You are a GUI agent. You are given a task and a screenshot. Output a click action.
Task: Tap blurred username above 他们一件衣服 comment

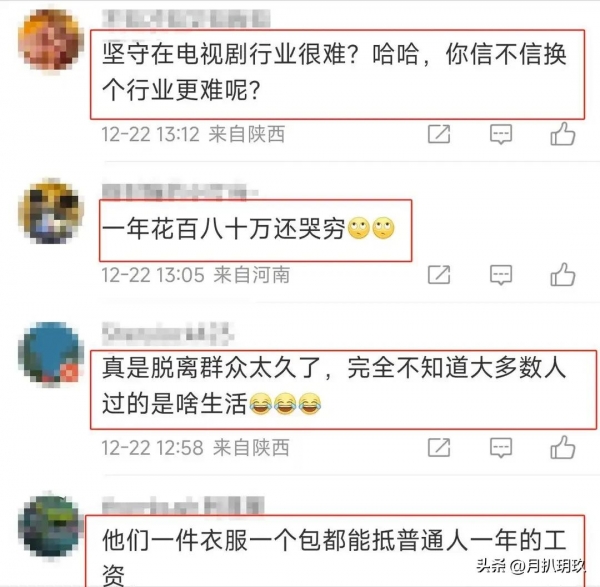coord(183,505)
